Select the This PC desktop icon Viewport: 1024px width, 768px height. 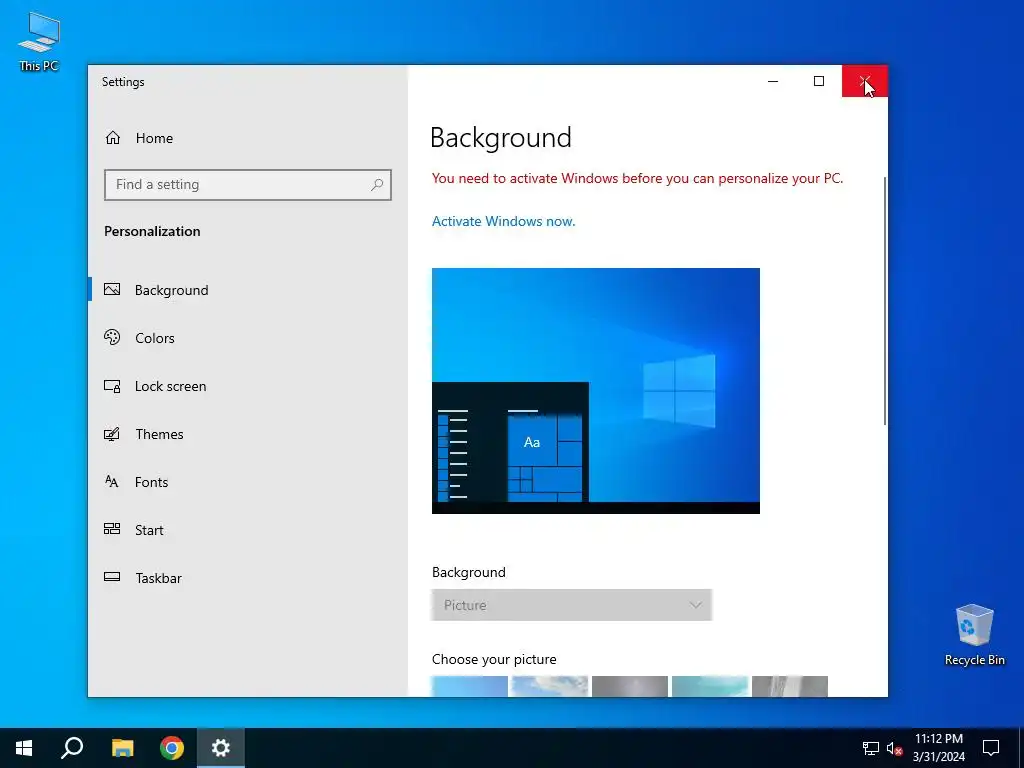click(x=39, y=41)
